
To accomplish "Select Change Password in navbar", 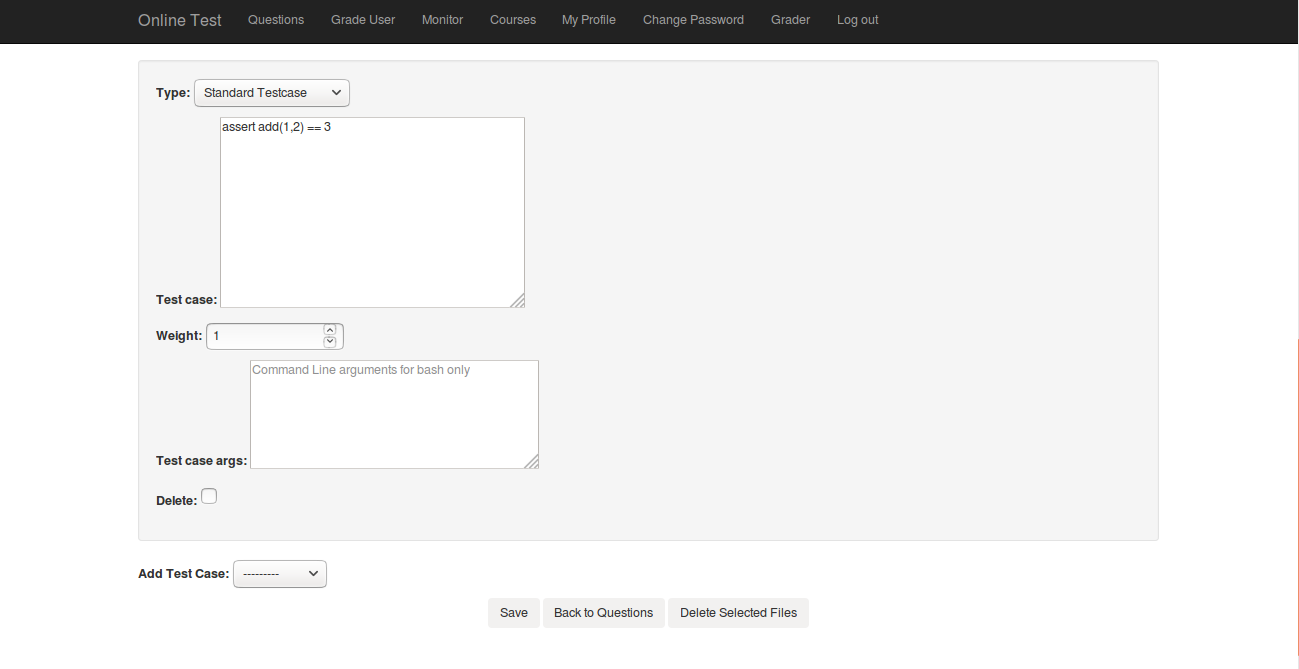I will 693,20.
